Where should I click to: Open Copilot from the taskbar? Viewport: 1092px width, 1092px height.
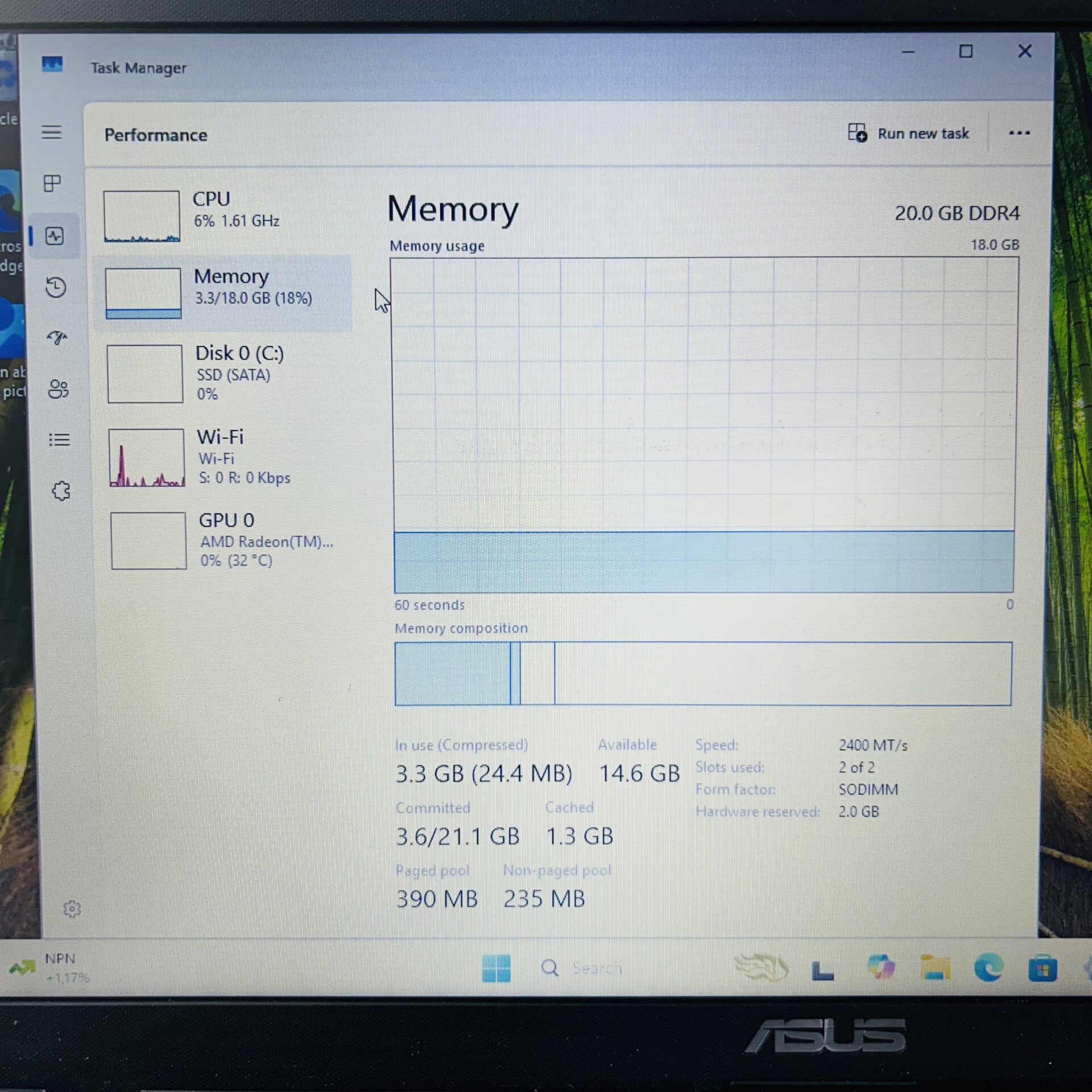click(881, 967)
